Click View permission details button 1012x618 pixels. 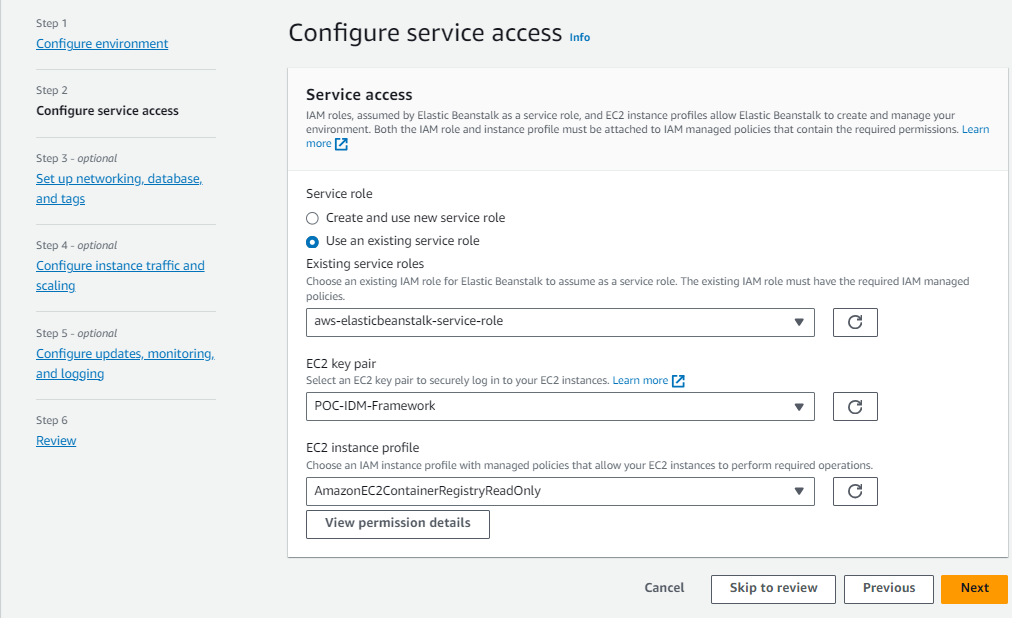[x=398, y=524]
